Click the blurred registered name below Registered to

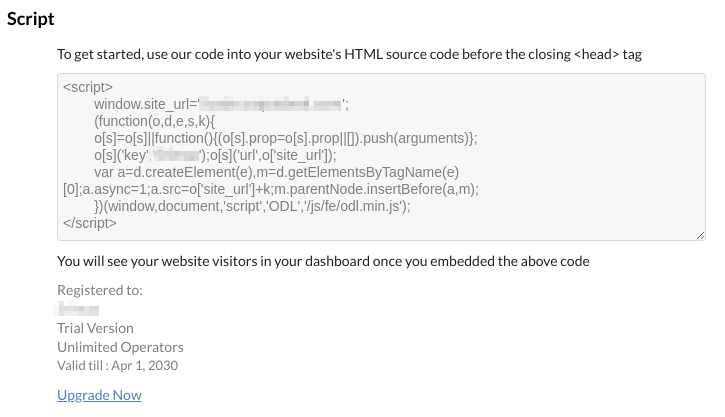point(78,309)
